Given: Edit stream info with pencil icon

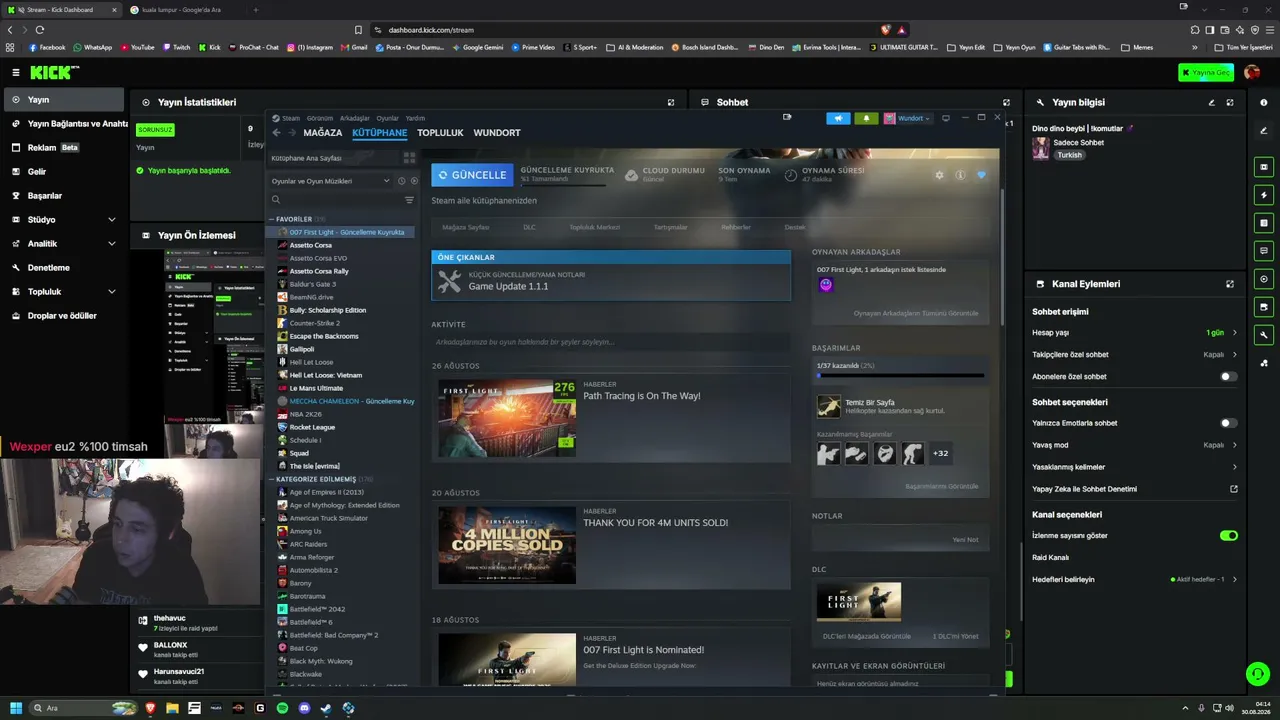Looking at the screenshot, I should tap(1212, 102).
